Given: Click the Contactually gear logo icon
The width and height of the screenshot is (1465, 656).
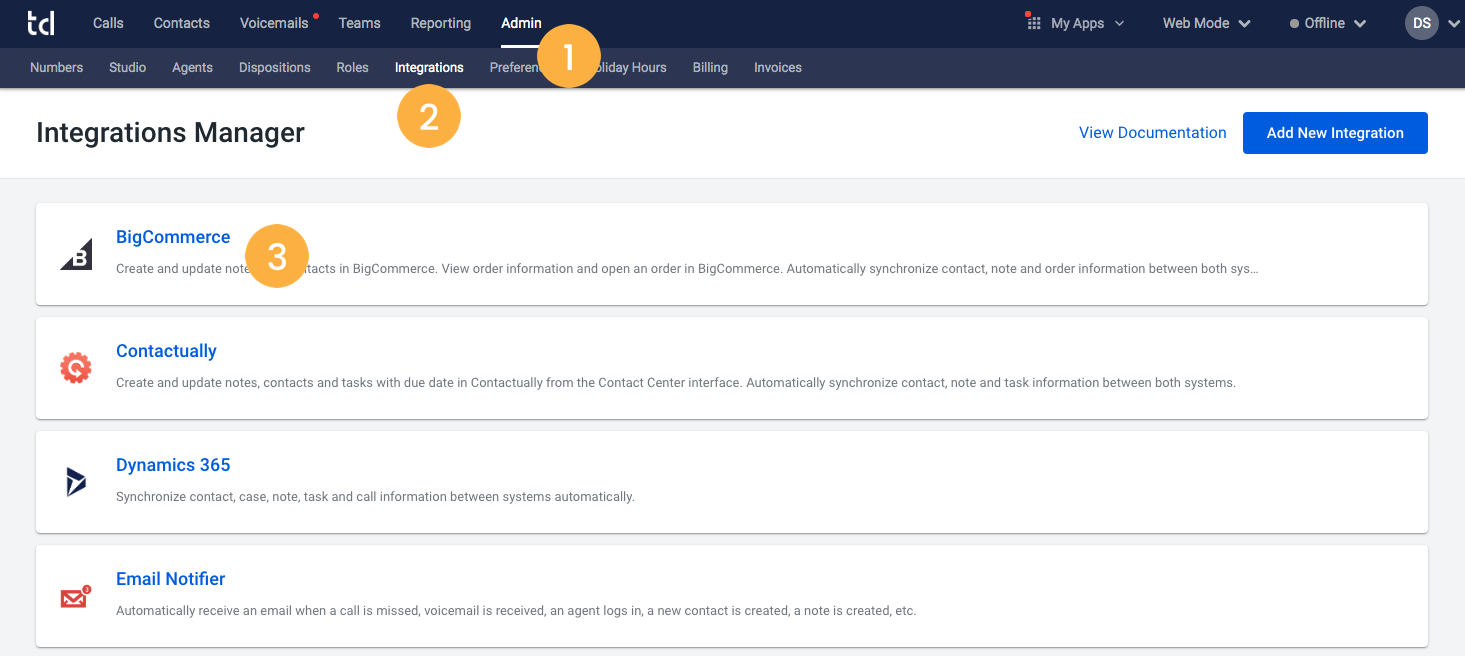Looking at the screenshot, I should (76, 368).
